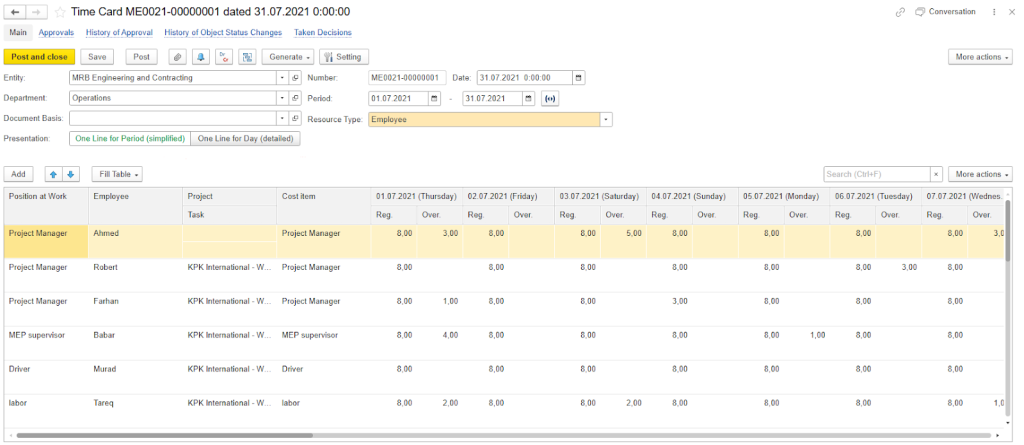Expand the Resource Type dropdown

pos(605,119)
